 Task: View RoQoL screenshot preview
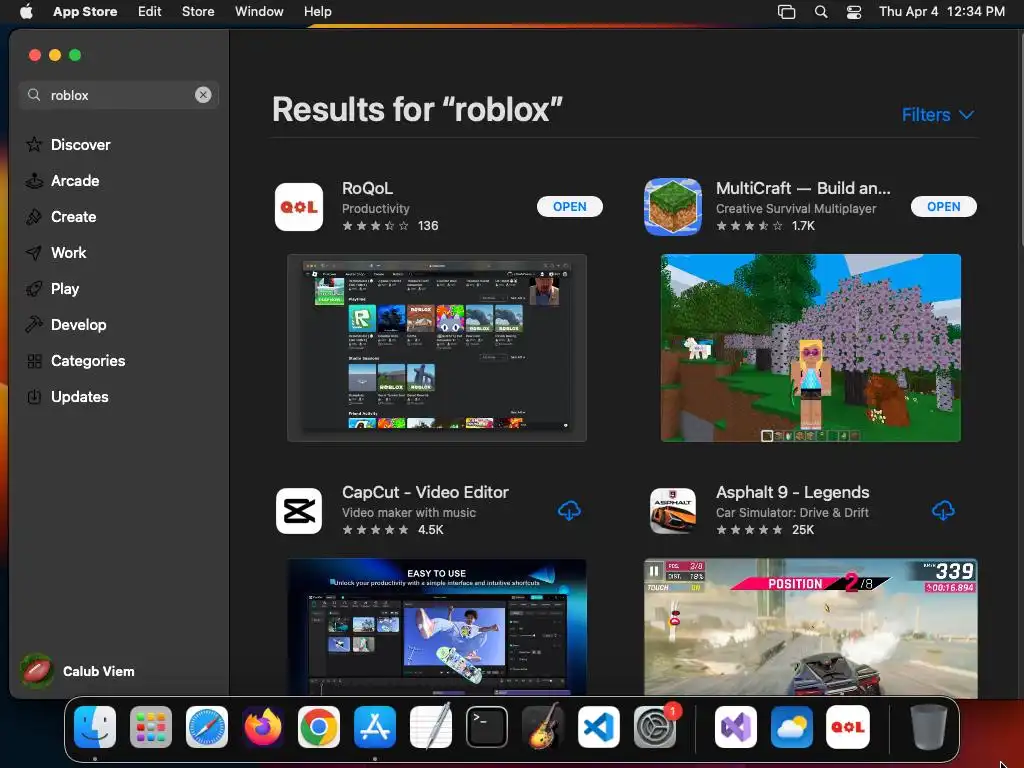click(437, 348)
